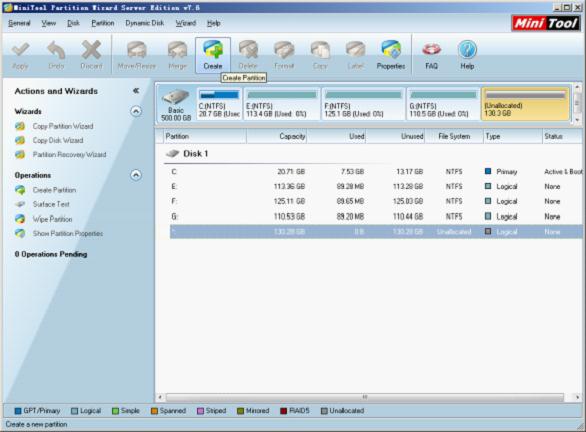
Task: Open the Disk menu
Action: (73, 23)
